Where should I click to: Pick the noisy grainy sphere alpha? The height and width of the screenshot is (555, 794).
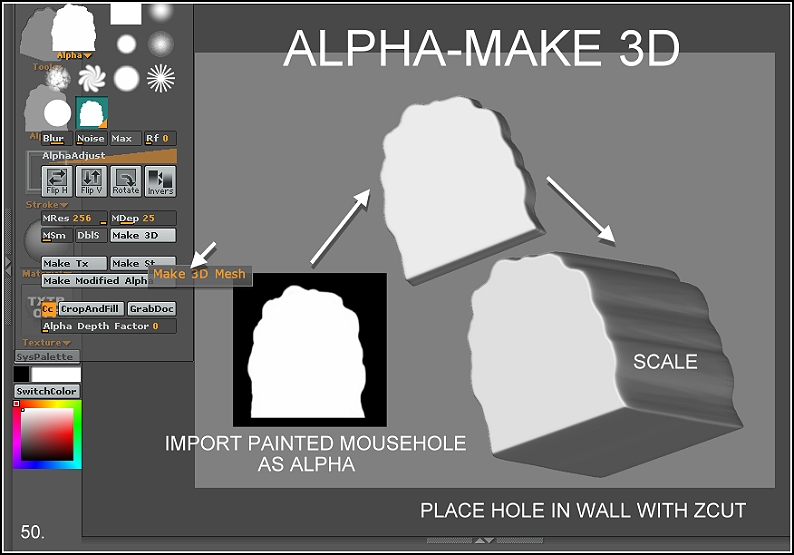pyautogui.click(x=161, y=44)
